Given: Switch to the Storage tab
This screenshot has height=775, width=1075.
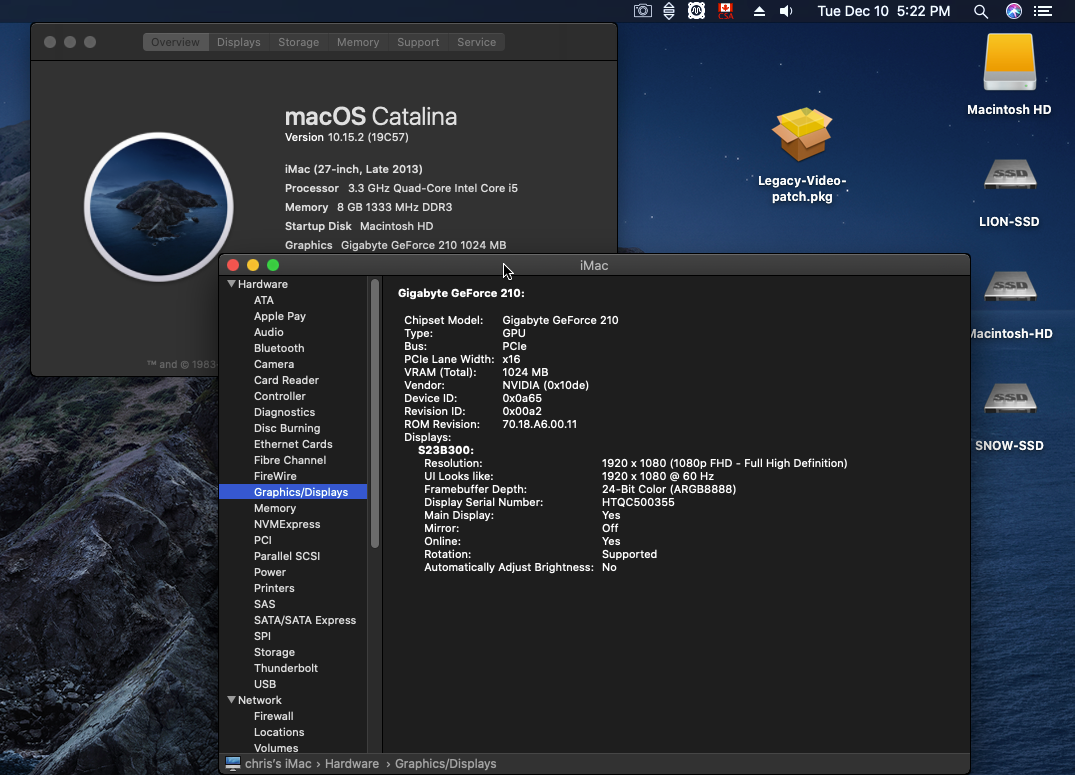Looking at the screenshot, I should point(298,42).
